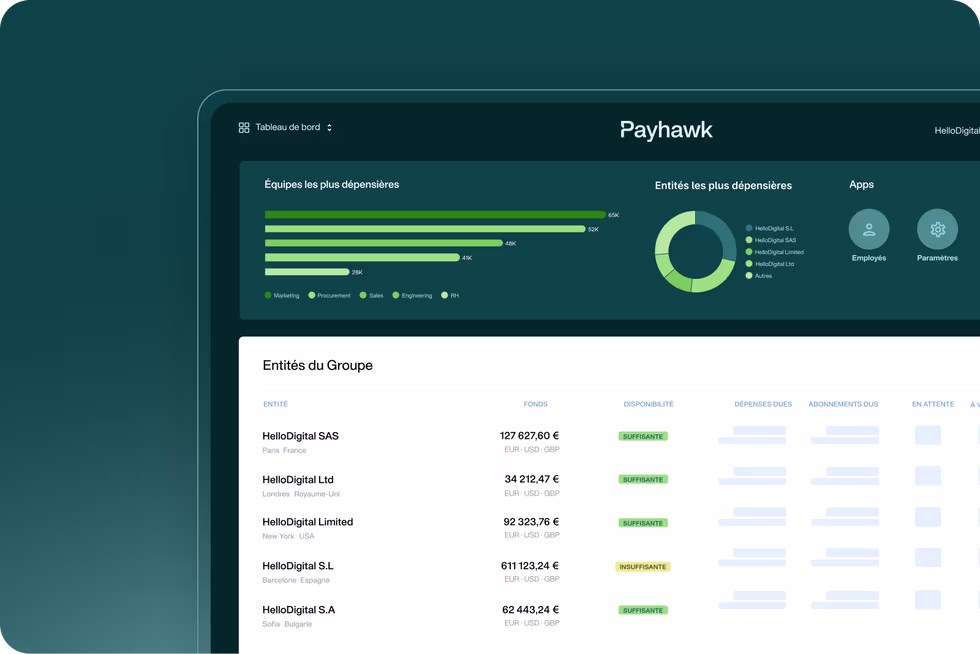Click the 34 212,47 € funds amount

[532, 479]
